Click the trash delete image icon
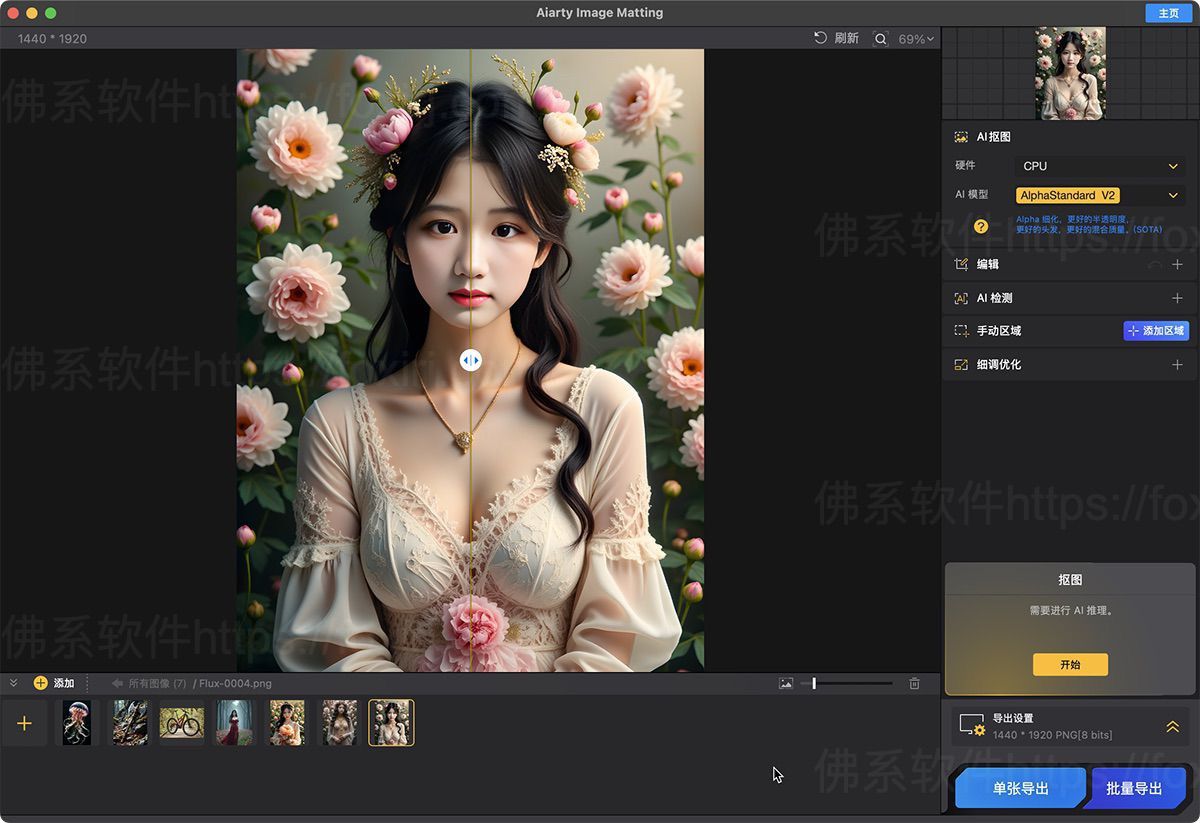This screenshot has width=1200, height=823. click(x=914, y=683)
